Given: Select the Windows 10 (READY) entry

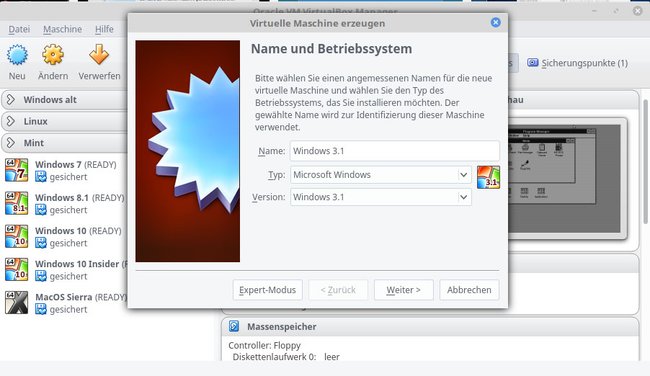Looking at the screenshot, I should point(64,237).
